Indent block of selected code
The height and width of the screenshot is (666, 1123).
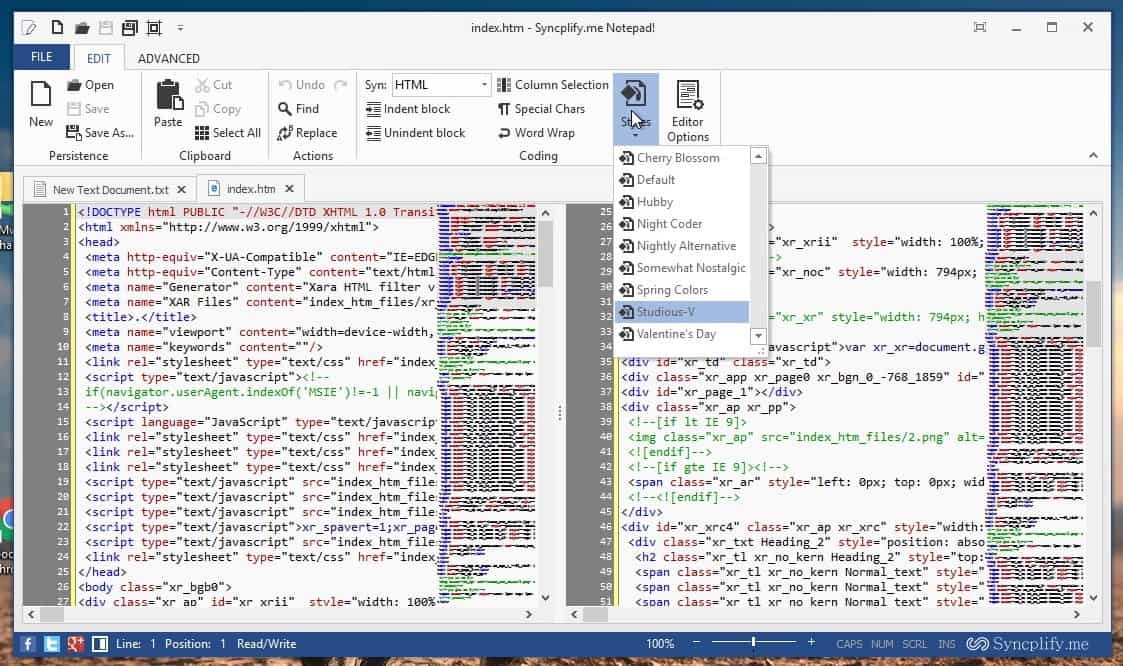(408, 109)
